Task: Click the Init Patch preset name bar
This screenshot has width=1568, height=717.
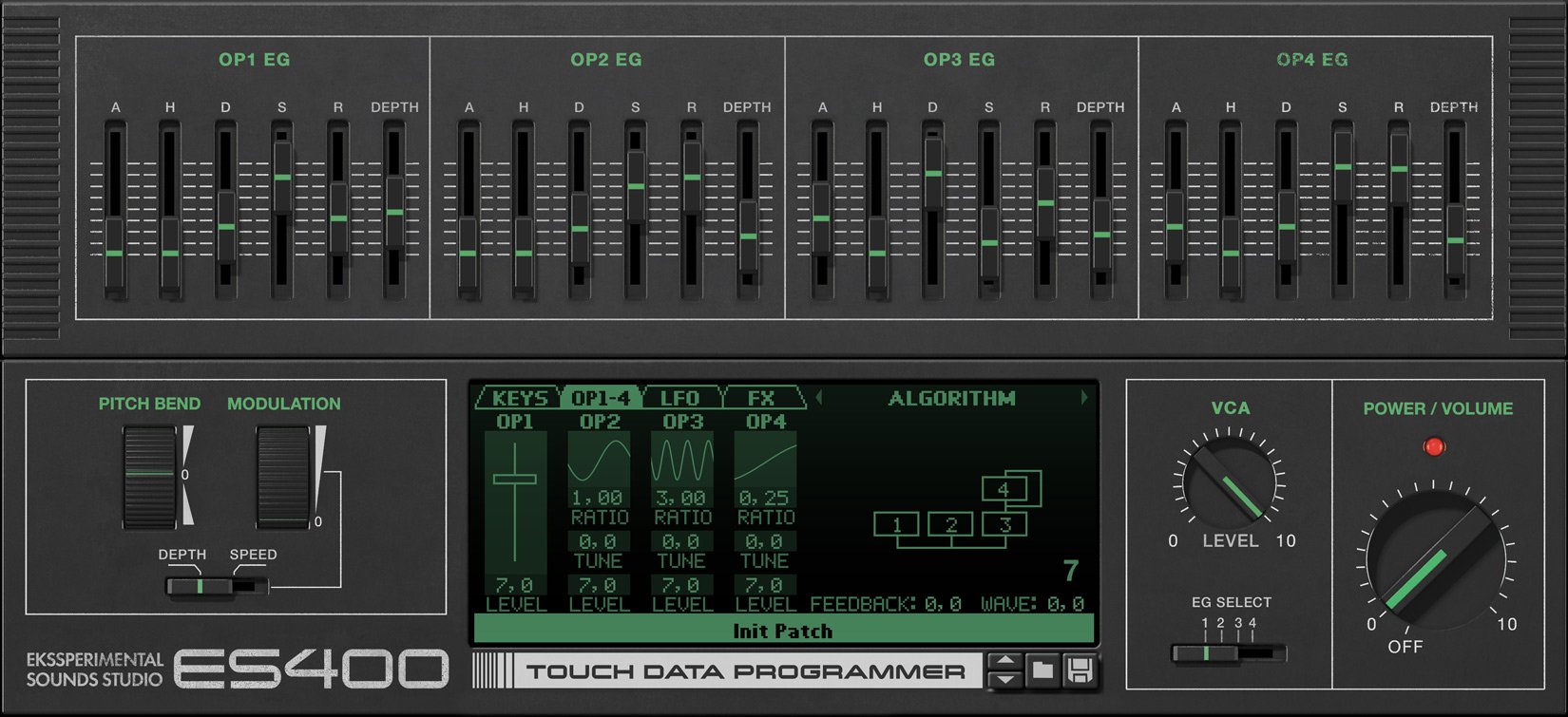Action: pyautogui.click(x=783, y=631)
